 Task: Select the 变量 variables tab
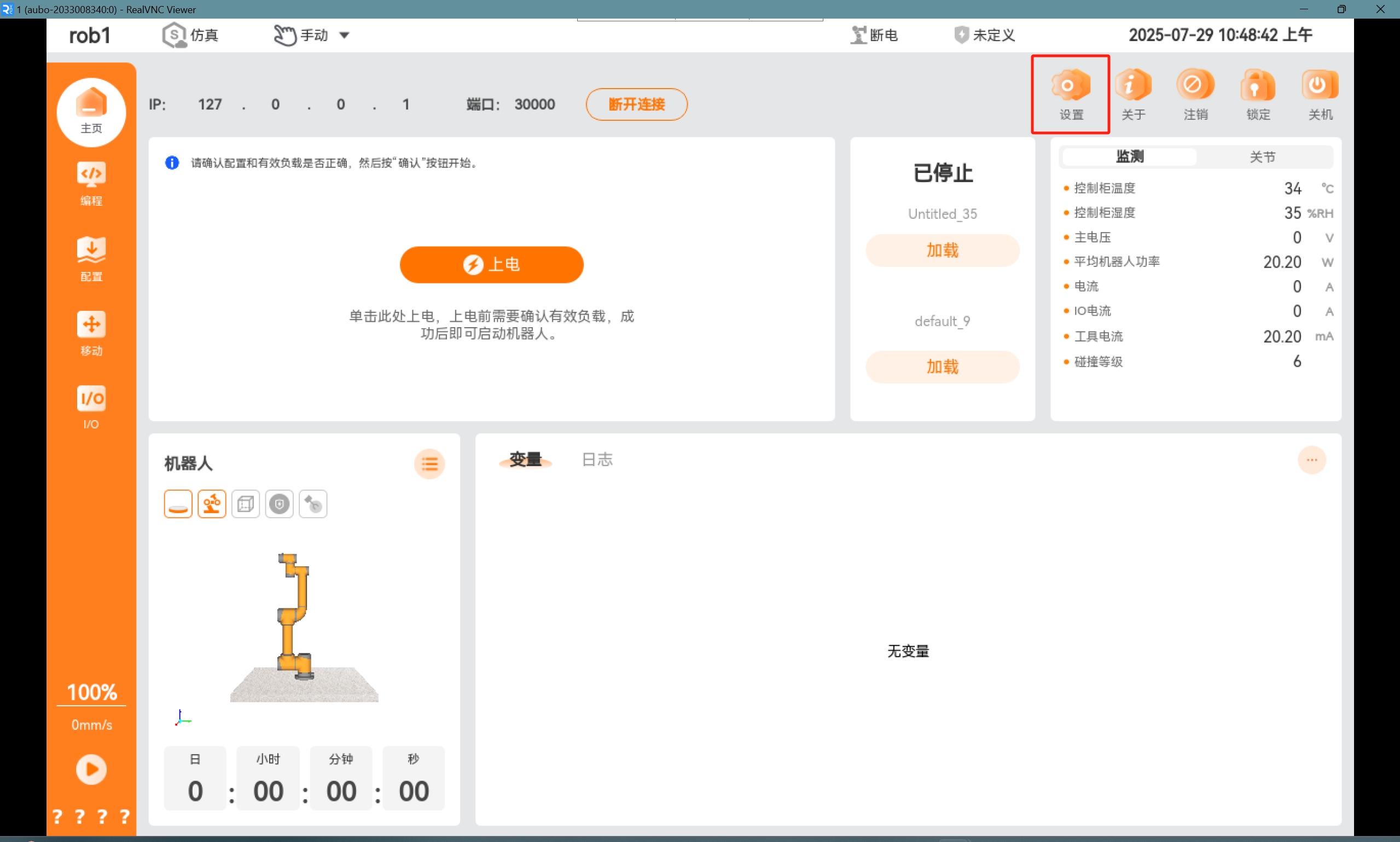(525, 460)
